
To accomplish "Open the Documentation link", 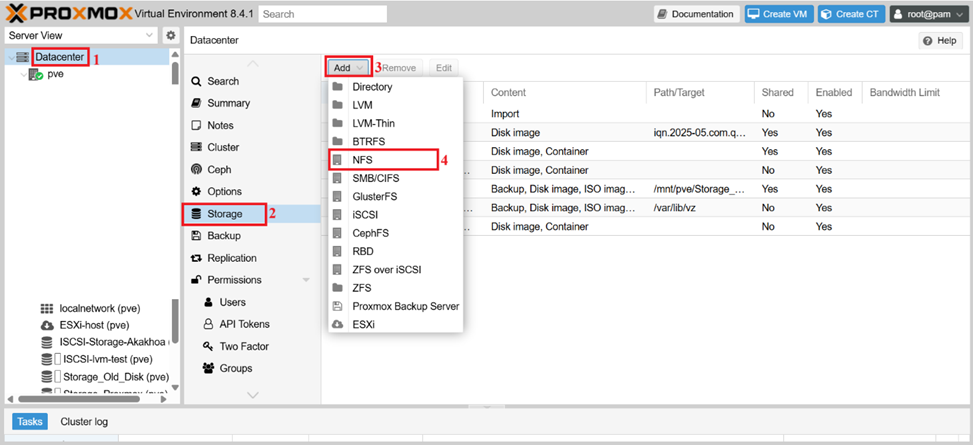I will [x=696, y=14].
